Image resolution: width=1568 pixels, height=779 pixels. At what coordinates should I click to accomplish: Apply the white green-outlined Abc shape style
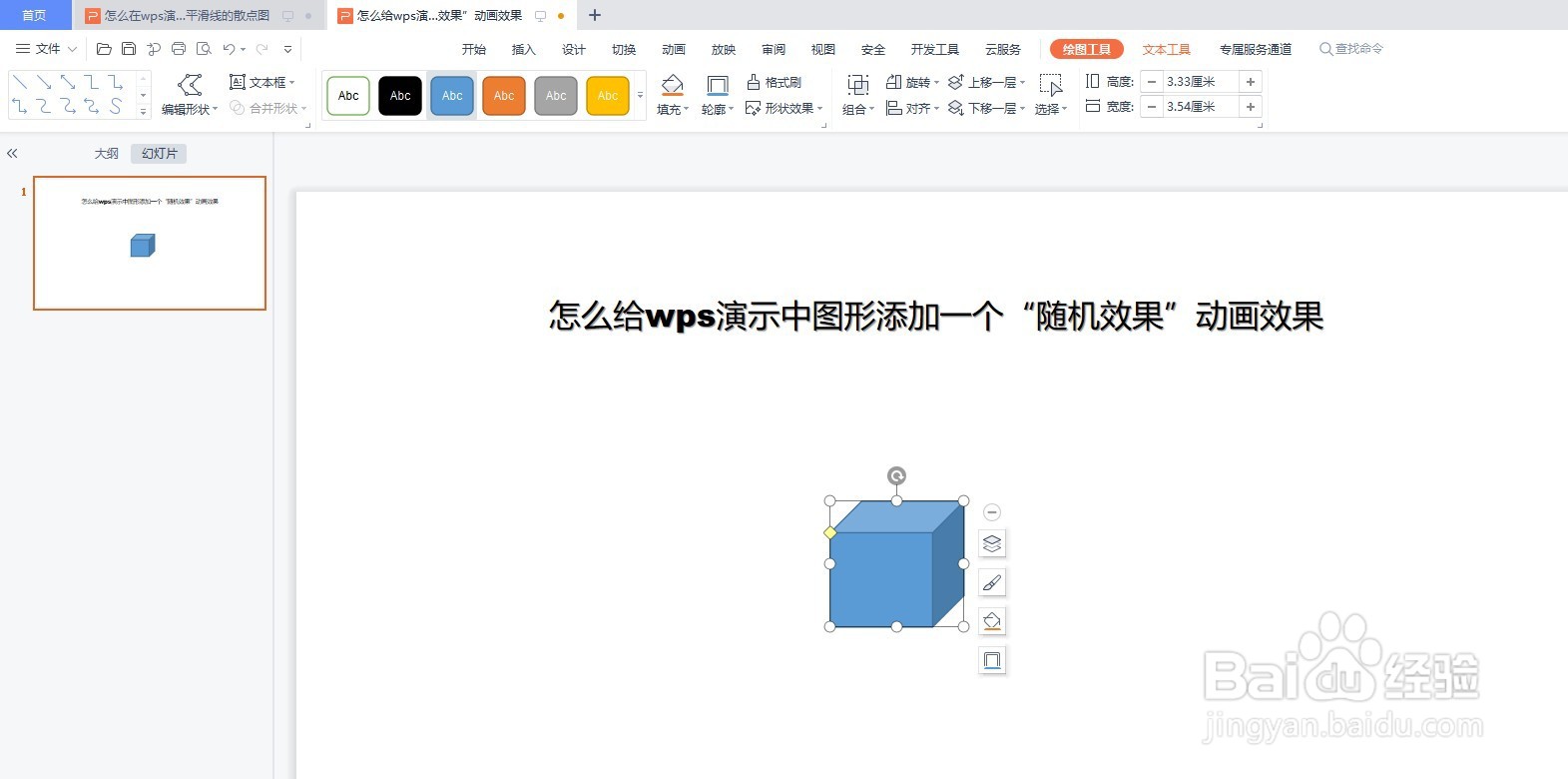348,96
